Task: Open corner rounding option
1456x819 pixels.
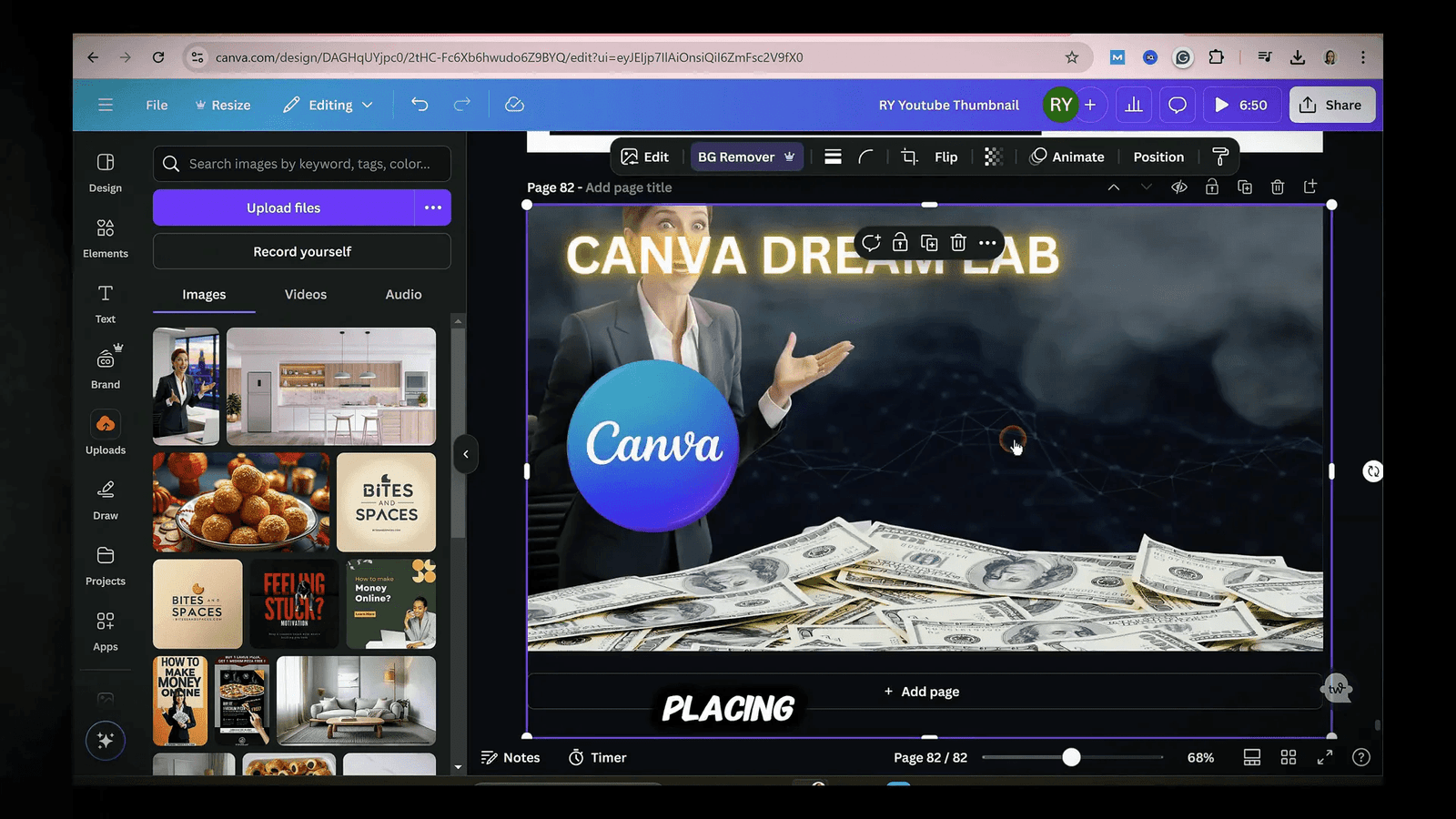Action: tap(865, 157)
